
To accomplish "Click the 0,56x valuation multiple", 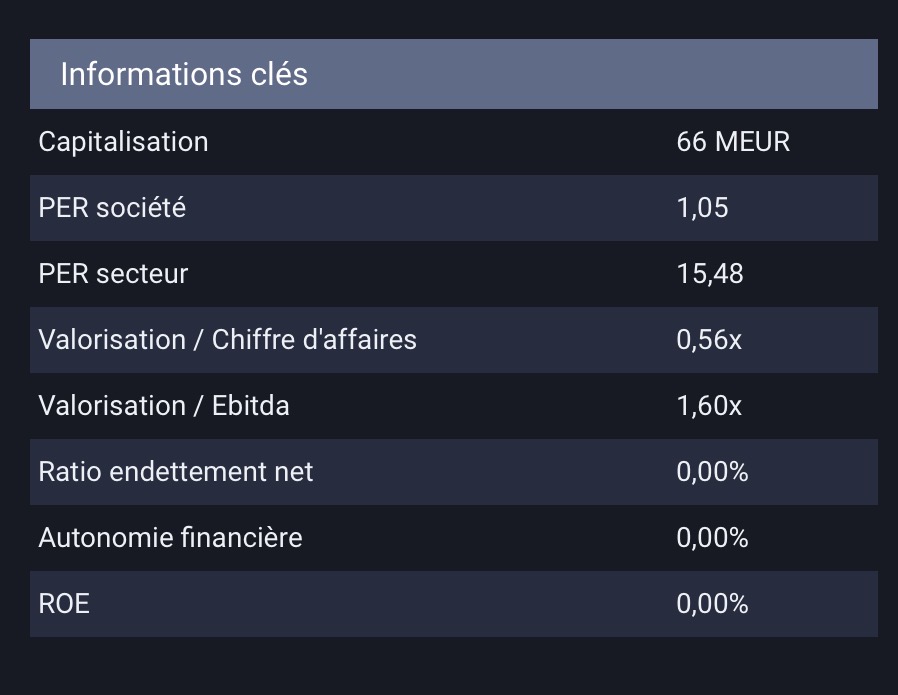I will coord(709,340).
